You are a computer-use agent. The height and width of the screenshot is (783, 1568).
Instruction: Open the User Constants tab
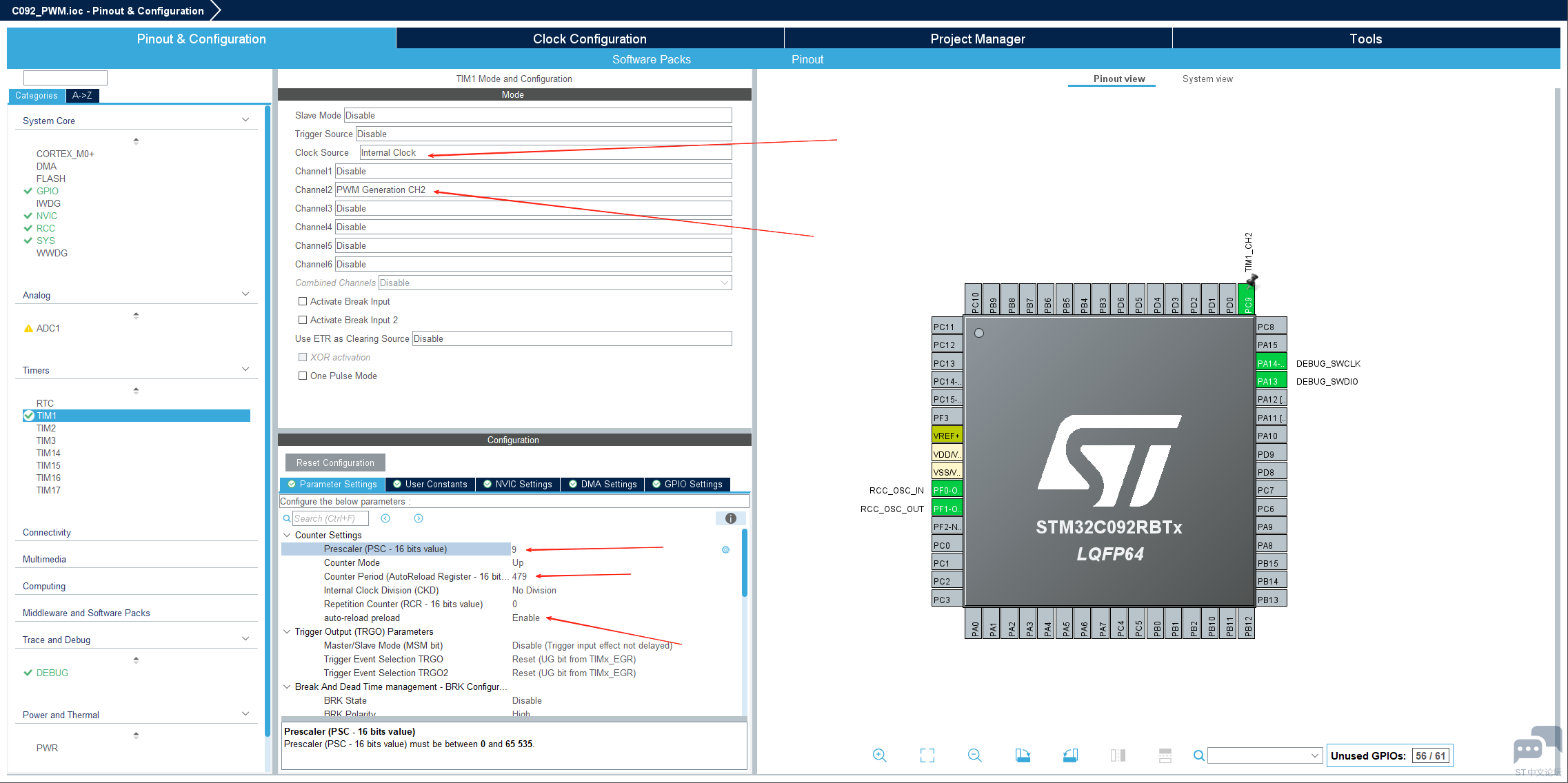point(430,484)
